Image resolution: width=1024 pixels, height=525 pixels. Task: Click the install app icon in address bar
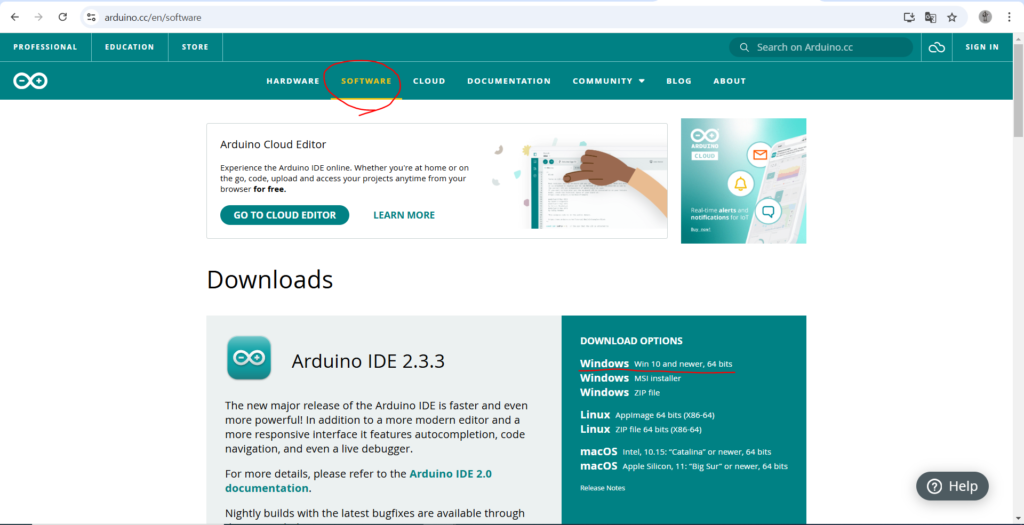[x=908, y=18]
